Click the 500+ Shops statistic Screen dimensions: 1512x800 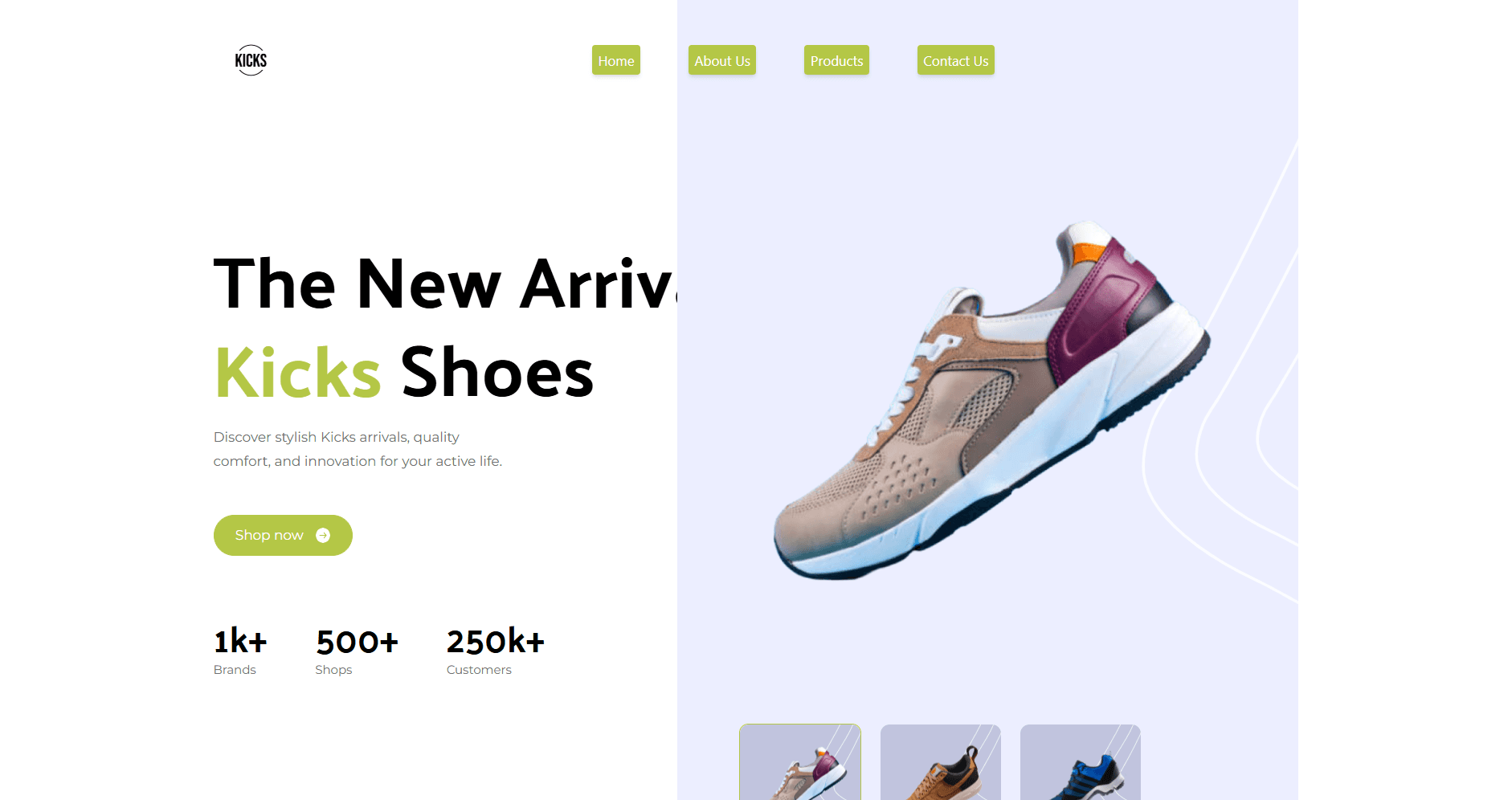pos(357,651)
